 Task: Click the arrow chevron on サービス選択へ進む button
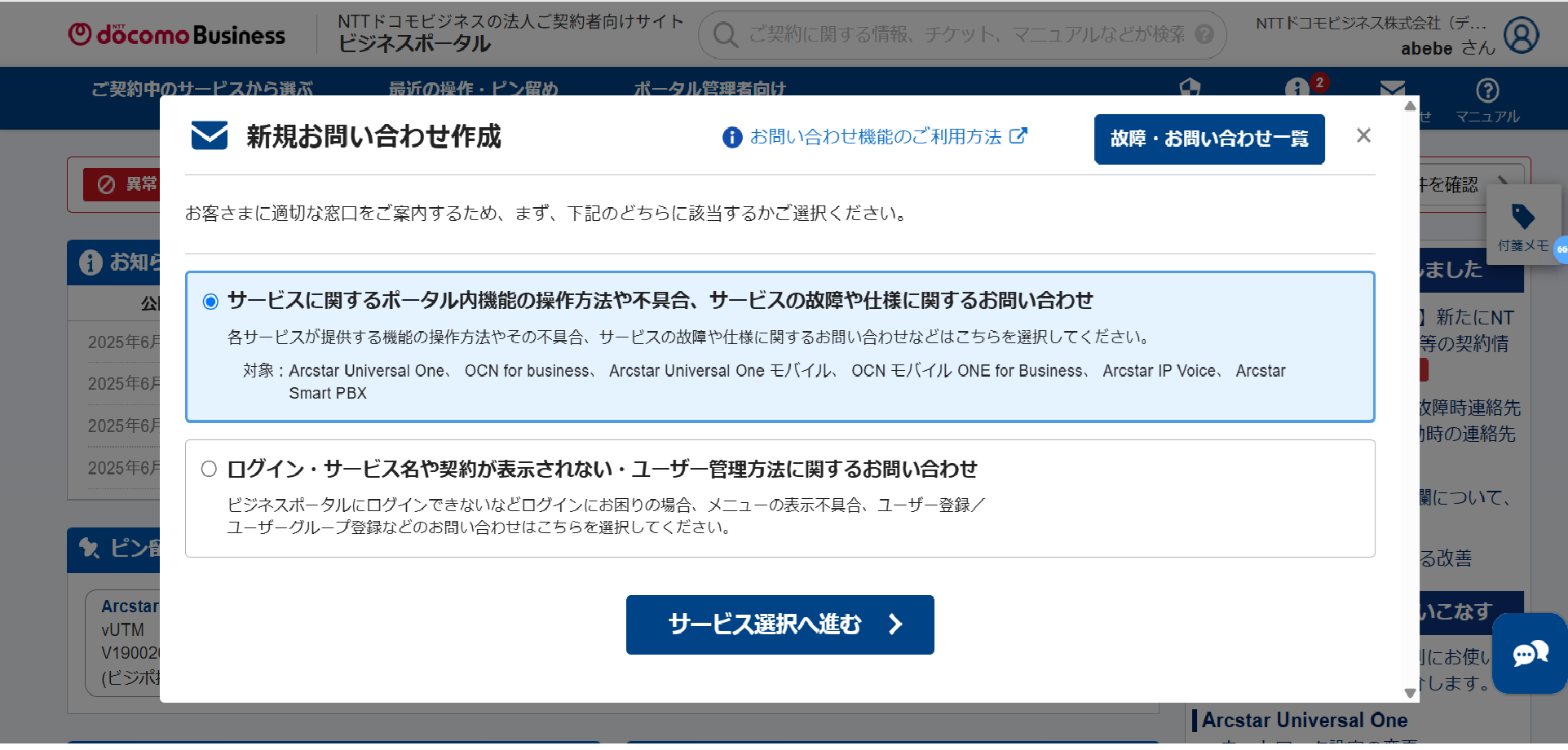pyautogui.click(x=895, y=624)
